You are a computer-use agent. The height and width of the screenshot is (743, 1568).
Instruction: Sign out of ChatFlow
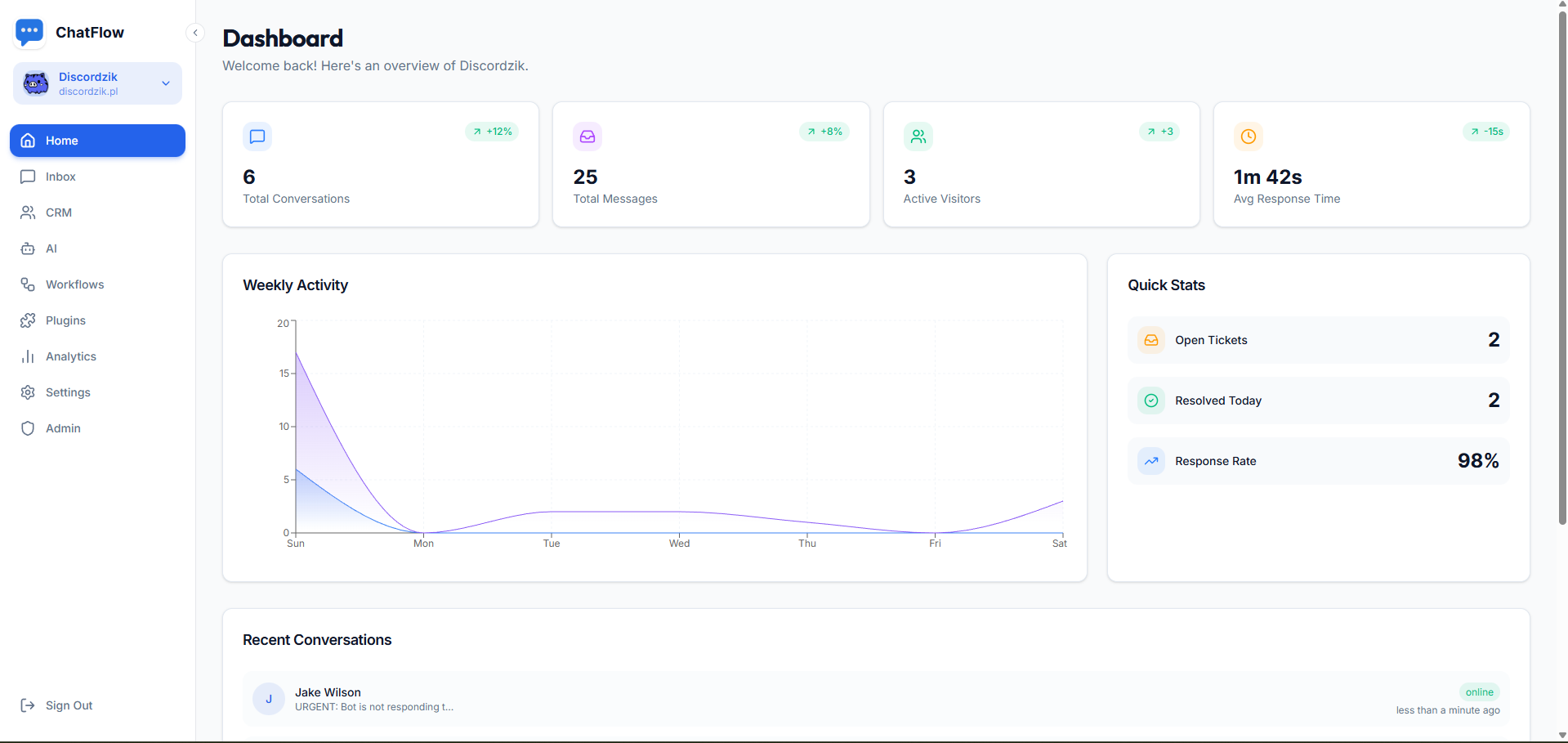click(69, 705)
